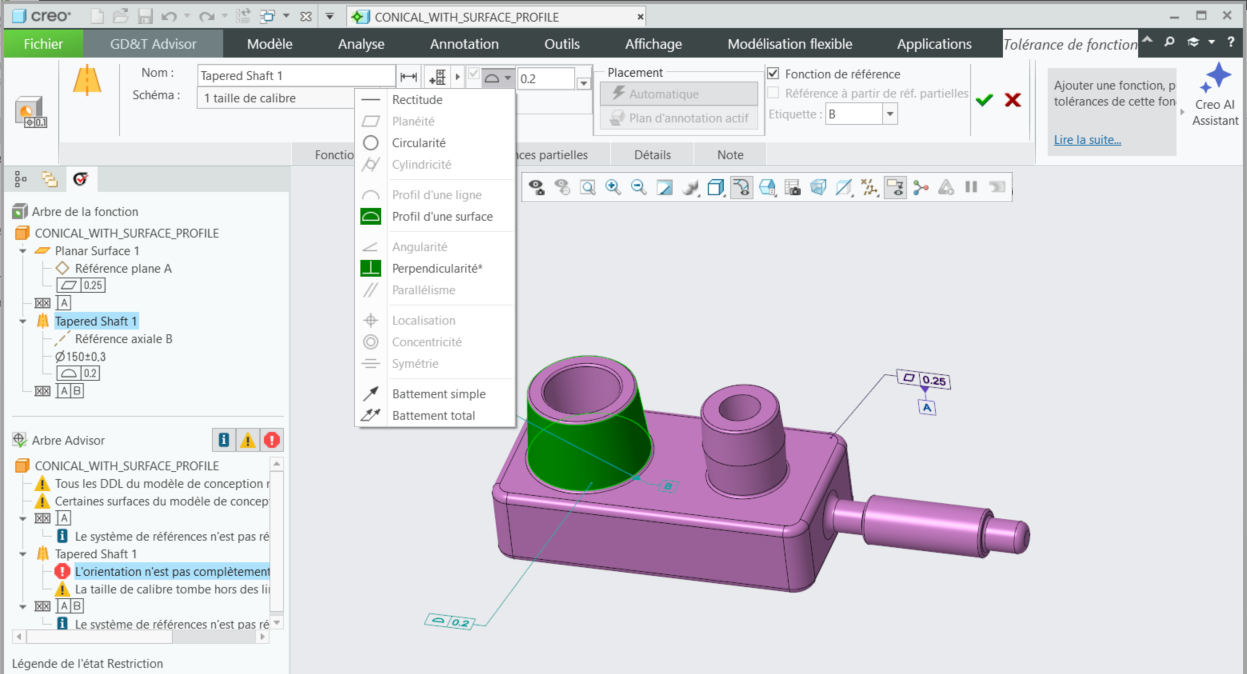Select Perpendicularité* in the menu
The width and height of the screenshot is (1247, 674).
click(x=435, y=269)
